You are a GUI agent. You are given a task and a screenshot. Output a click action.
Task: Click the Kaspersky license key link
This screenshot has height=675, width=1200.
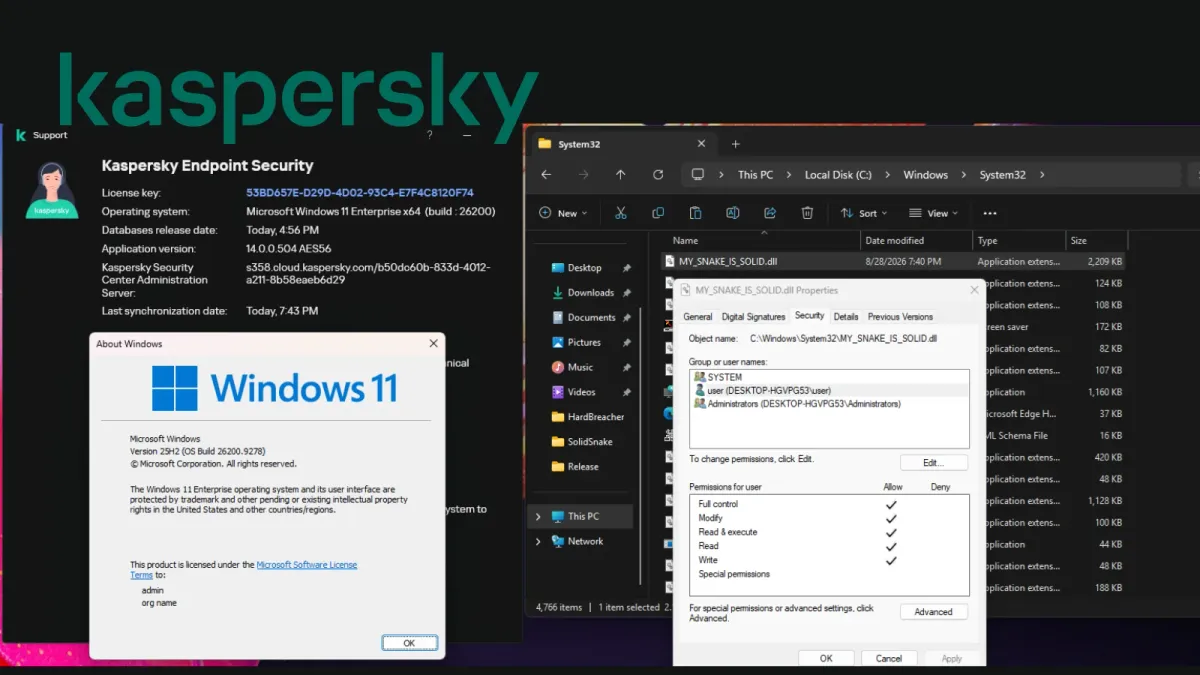(x=360, y=193)
